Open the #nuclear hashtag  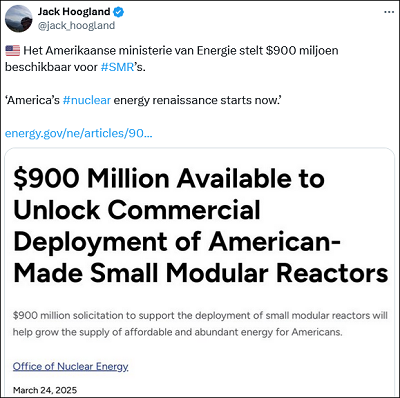point(87,100)
